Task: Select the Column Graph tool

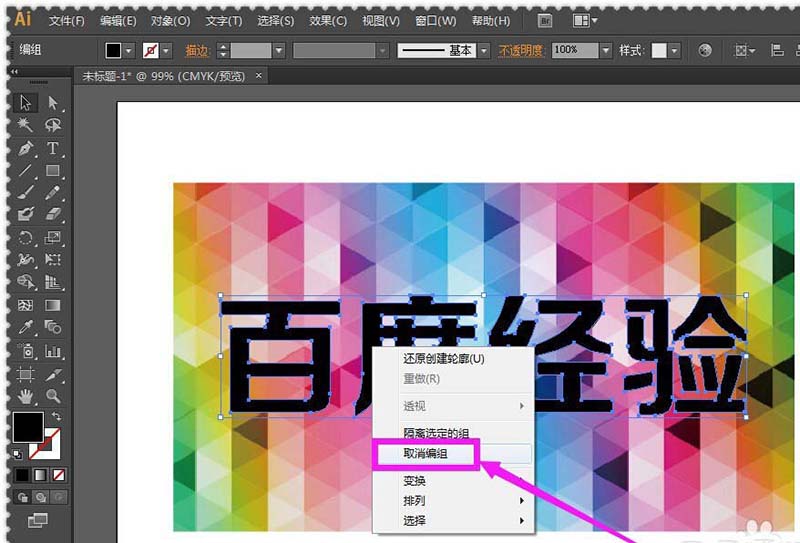Action: click(x=53, y=351)
